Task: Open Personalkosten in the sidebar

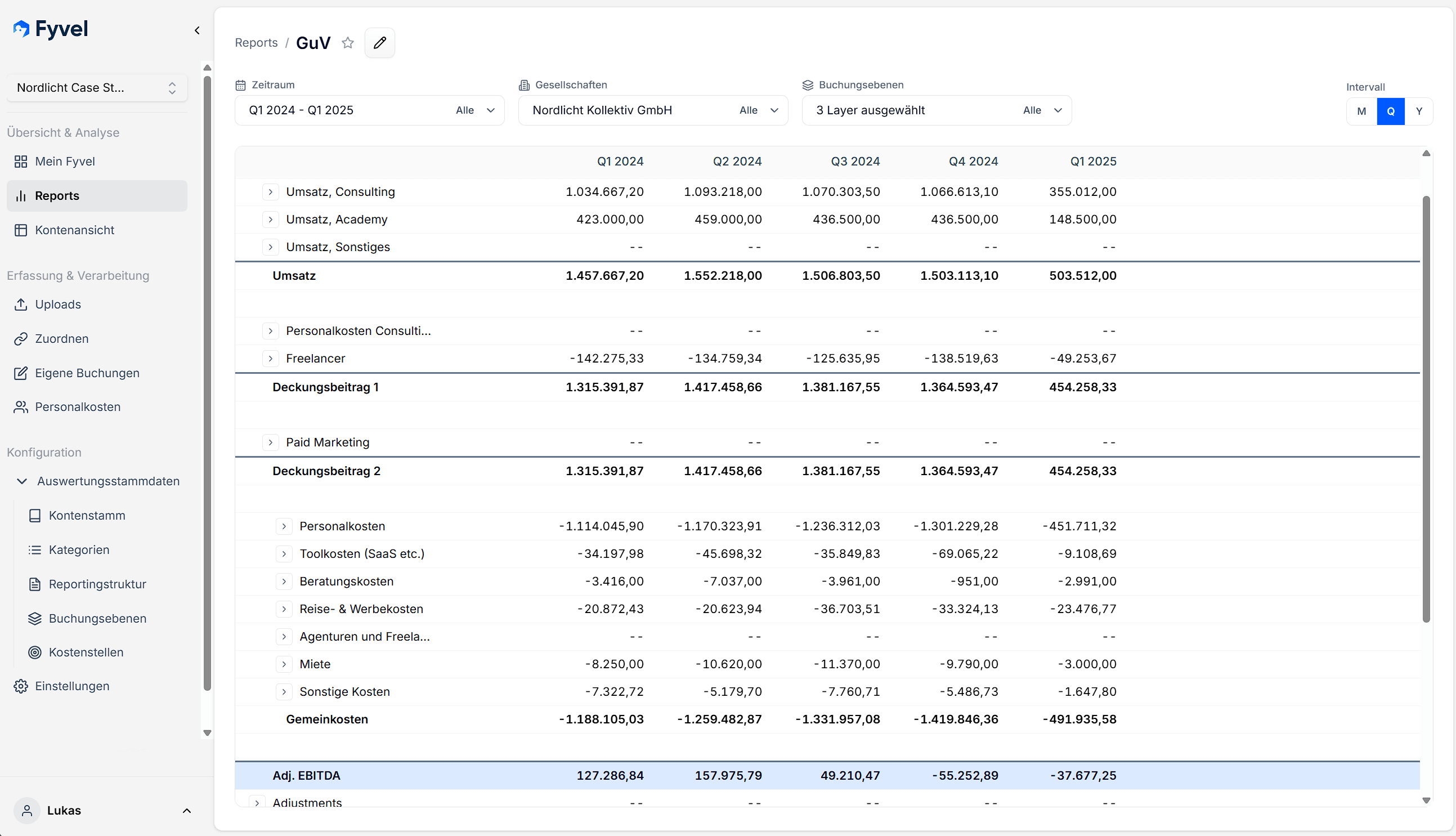Action: (97, 407)
